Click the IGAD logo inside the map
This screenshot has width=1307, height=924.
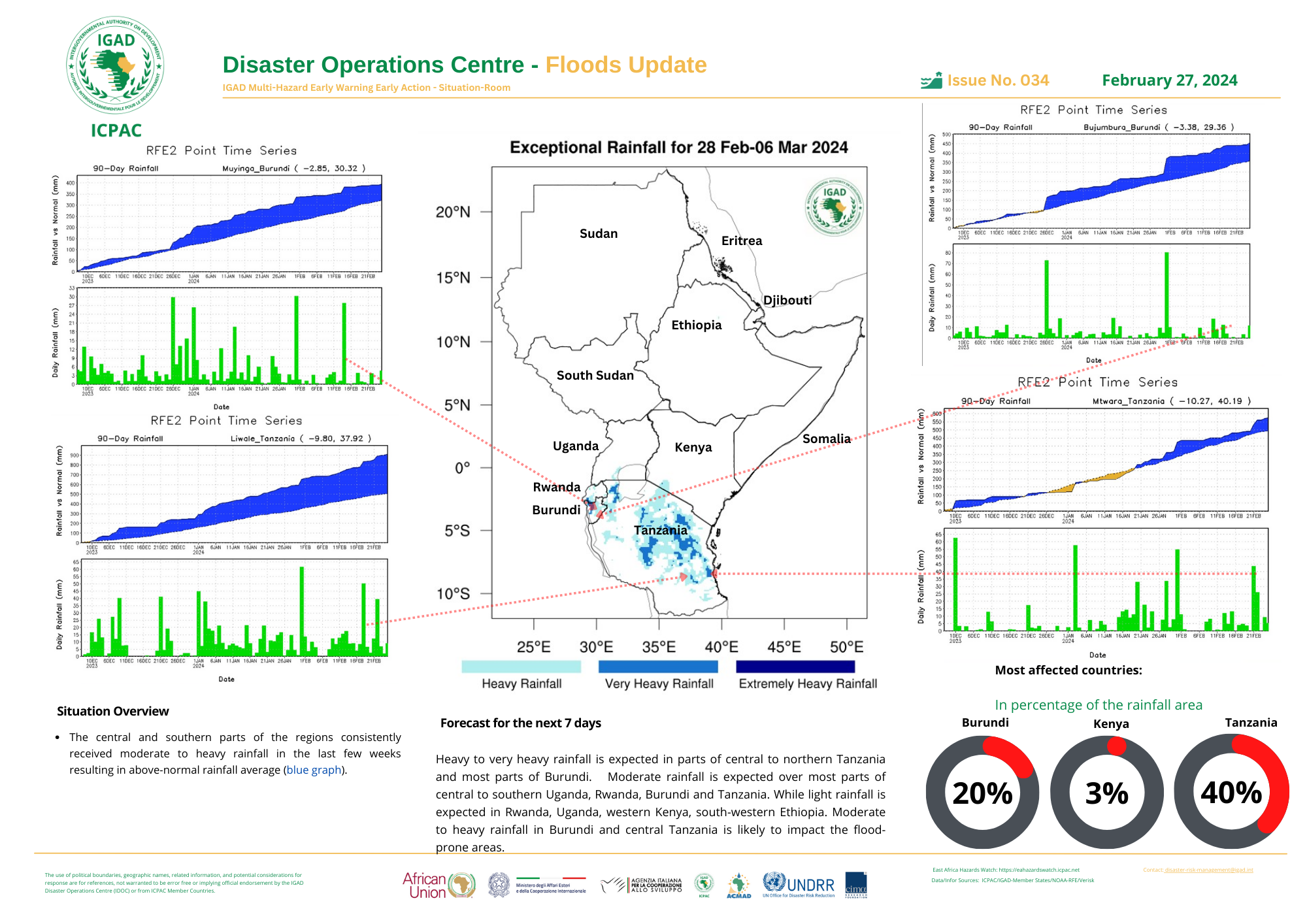834,207
